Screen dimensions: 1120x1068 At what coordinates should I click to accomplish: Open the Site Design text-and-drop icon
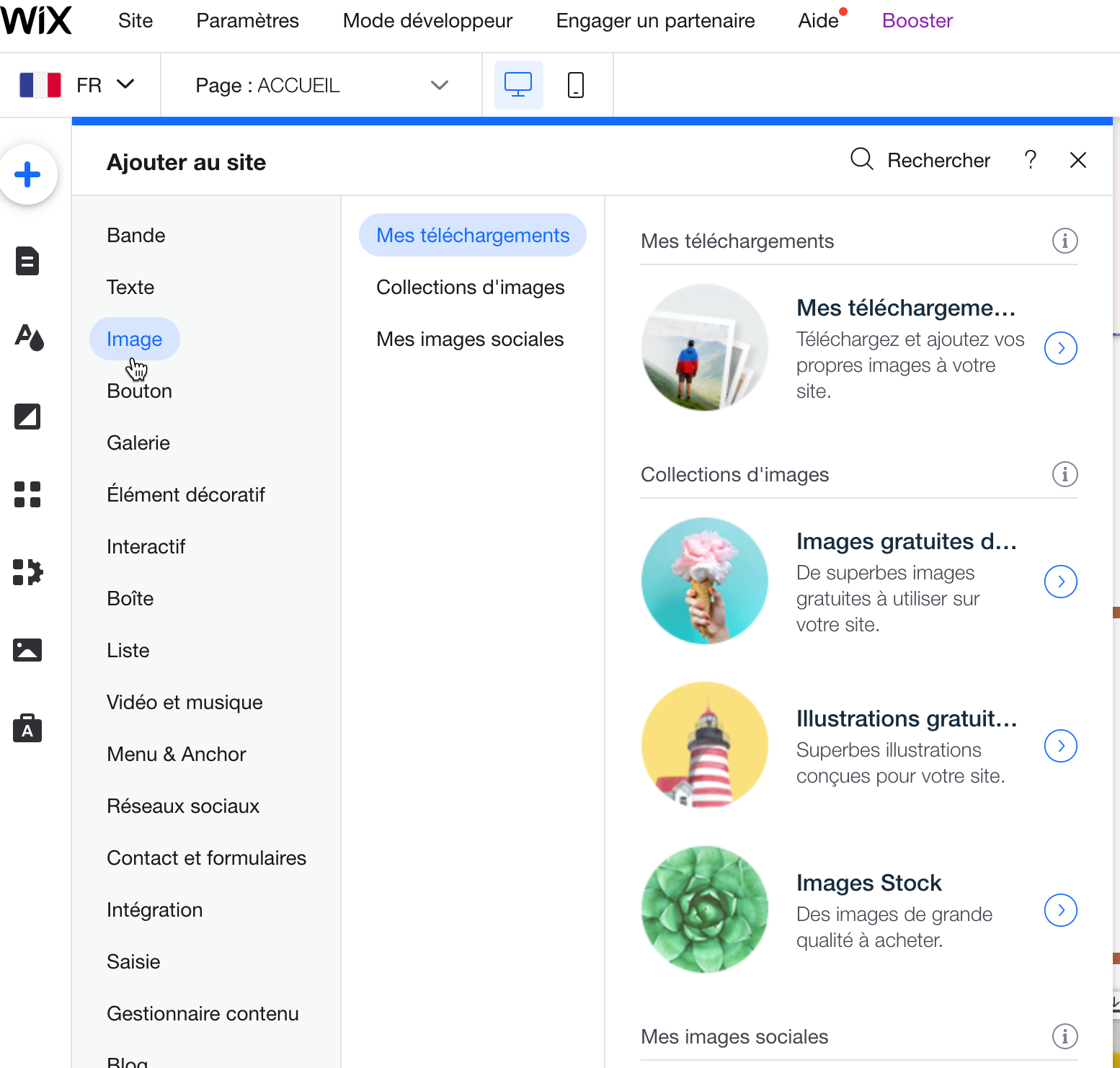click(x=29, y=337)
